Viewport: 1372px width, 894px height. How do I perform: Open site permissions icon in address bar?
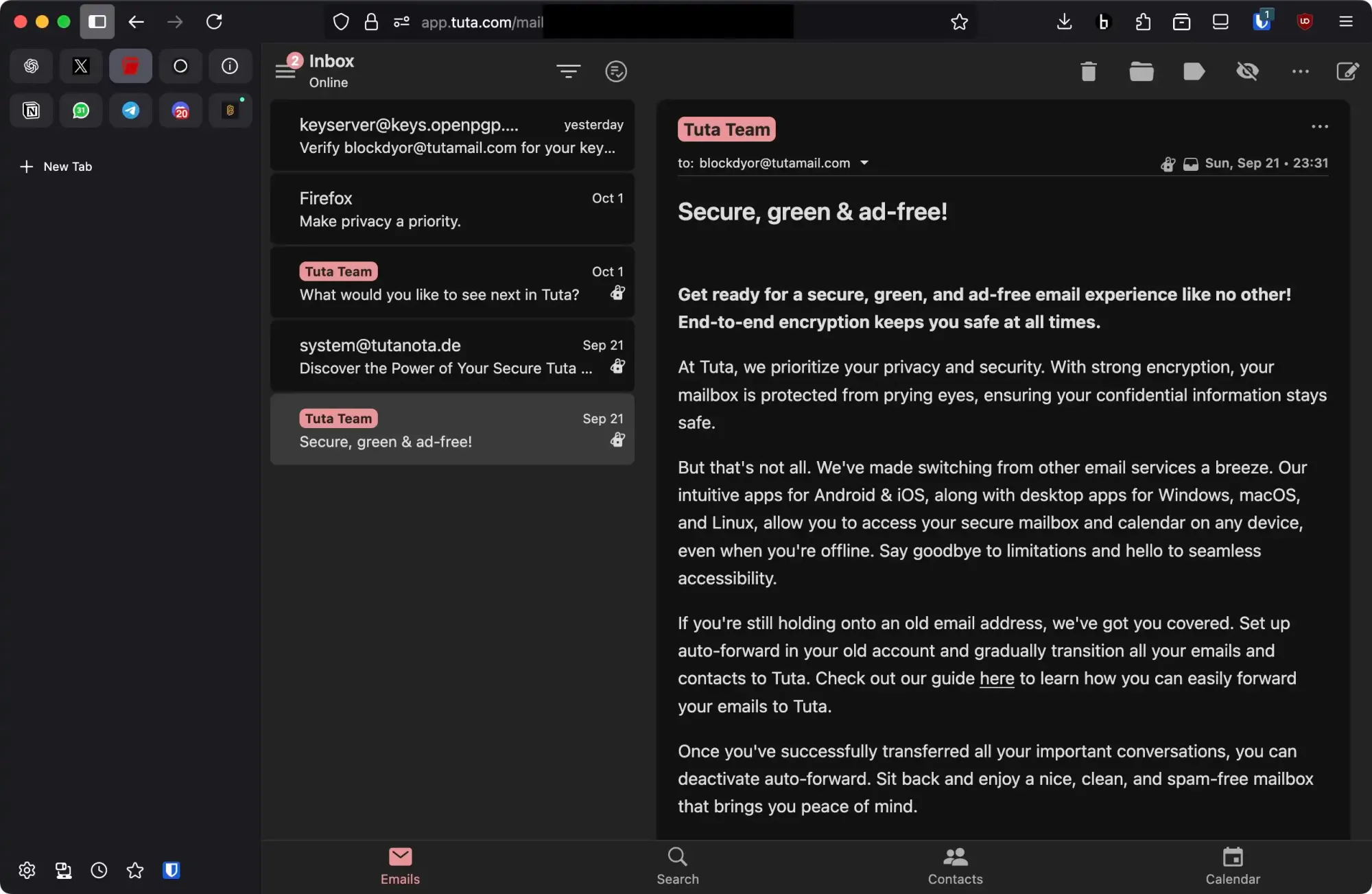point(401,22)
